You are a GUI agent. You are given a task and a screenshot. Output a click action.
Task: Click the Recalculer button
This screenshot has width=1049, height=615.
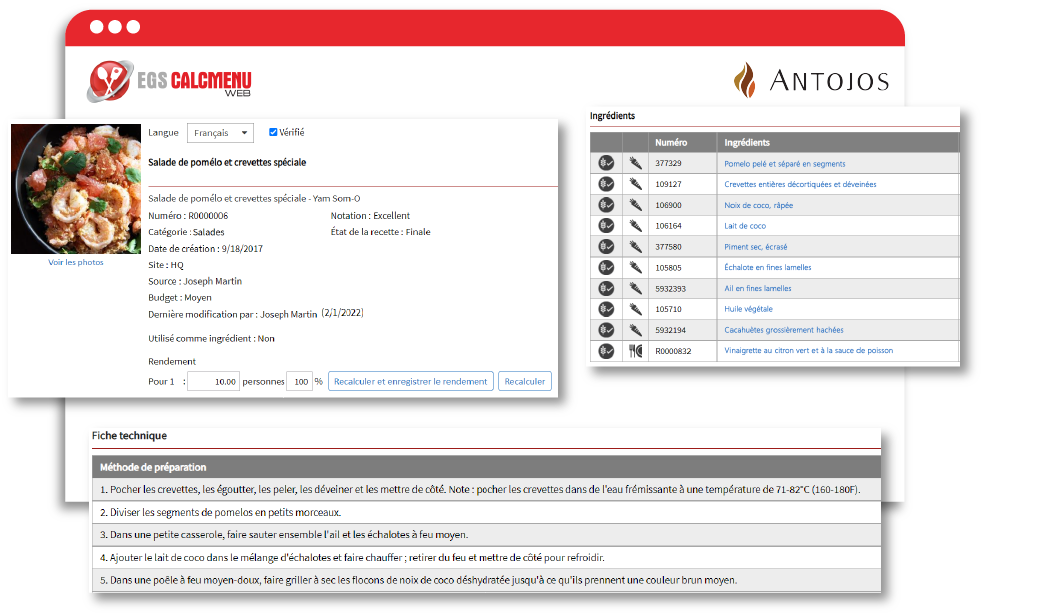524,381
